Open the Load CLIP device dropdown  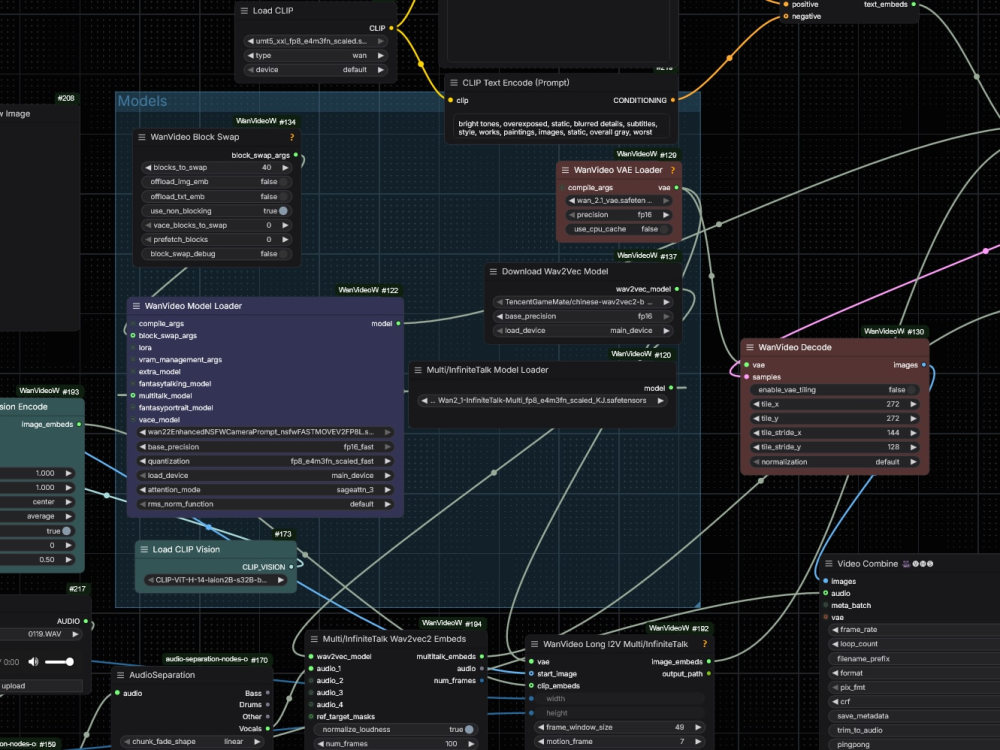tap(316, 70)
